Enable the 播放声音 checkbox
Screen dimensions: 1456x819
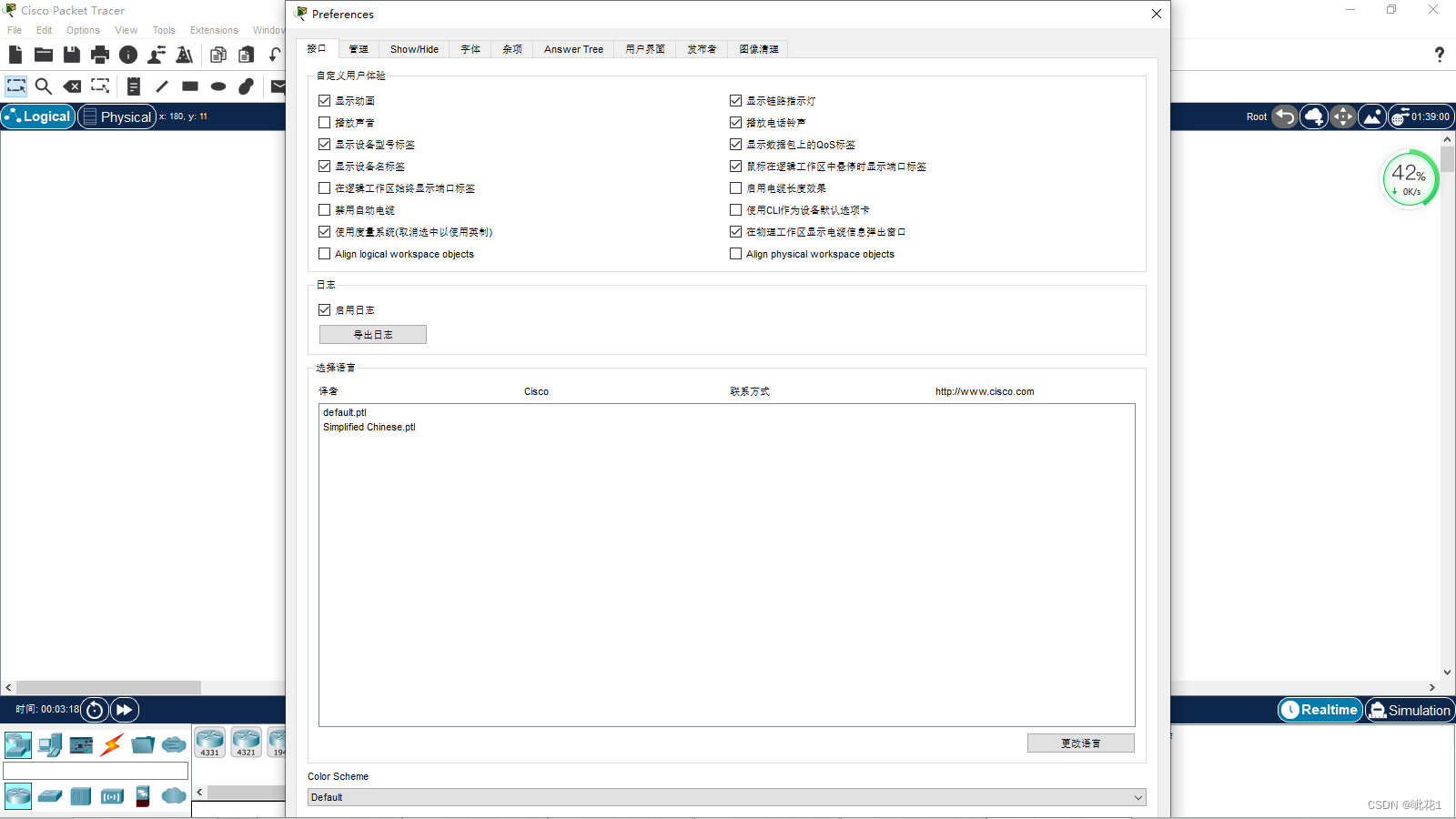click(324, 122)
